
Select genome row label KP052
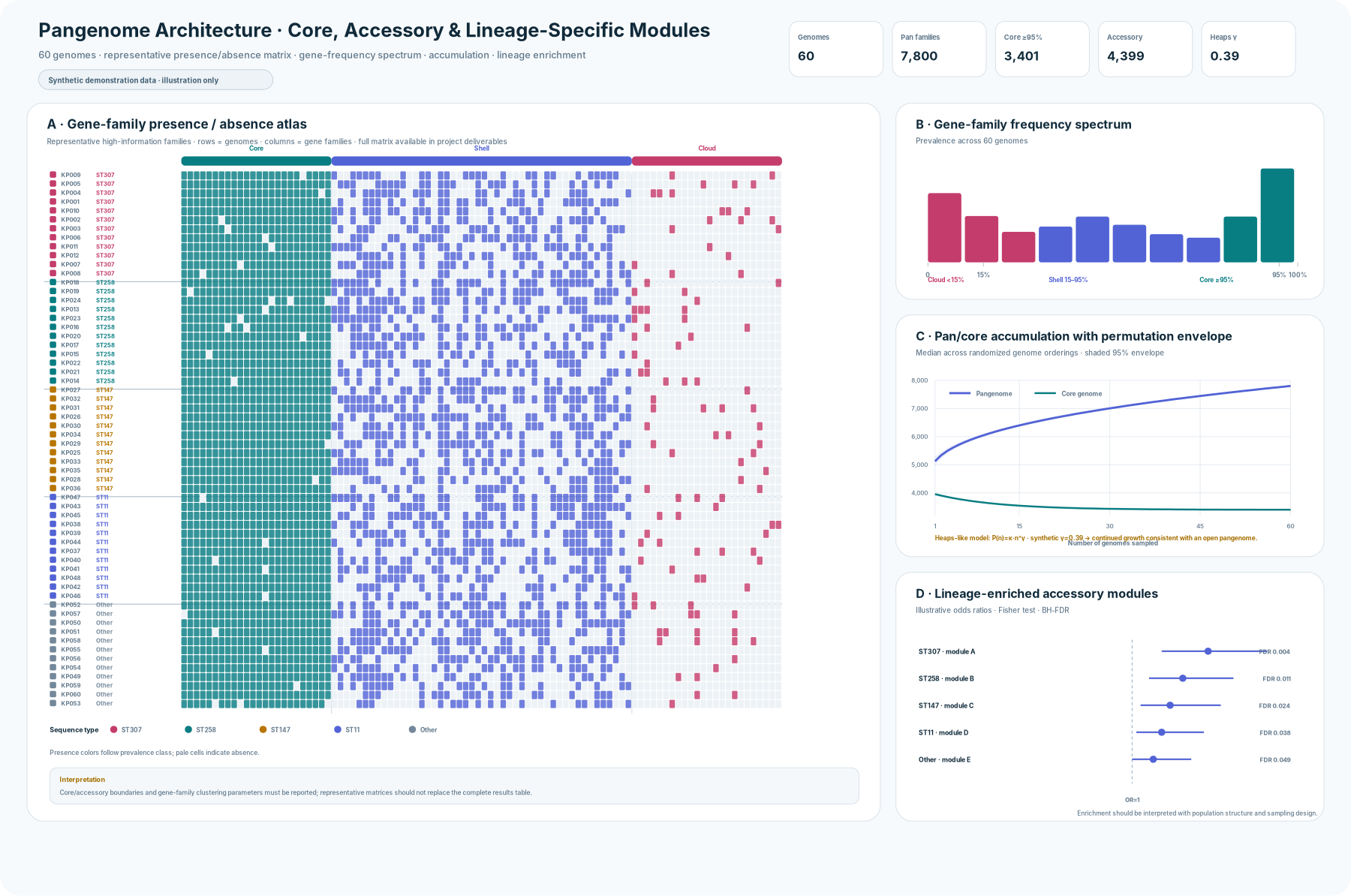tap(71, 605)
